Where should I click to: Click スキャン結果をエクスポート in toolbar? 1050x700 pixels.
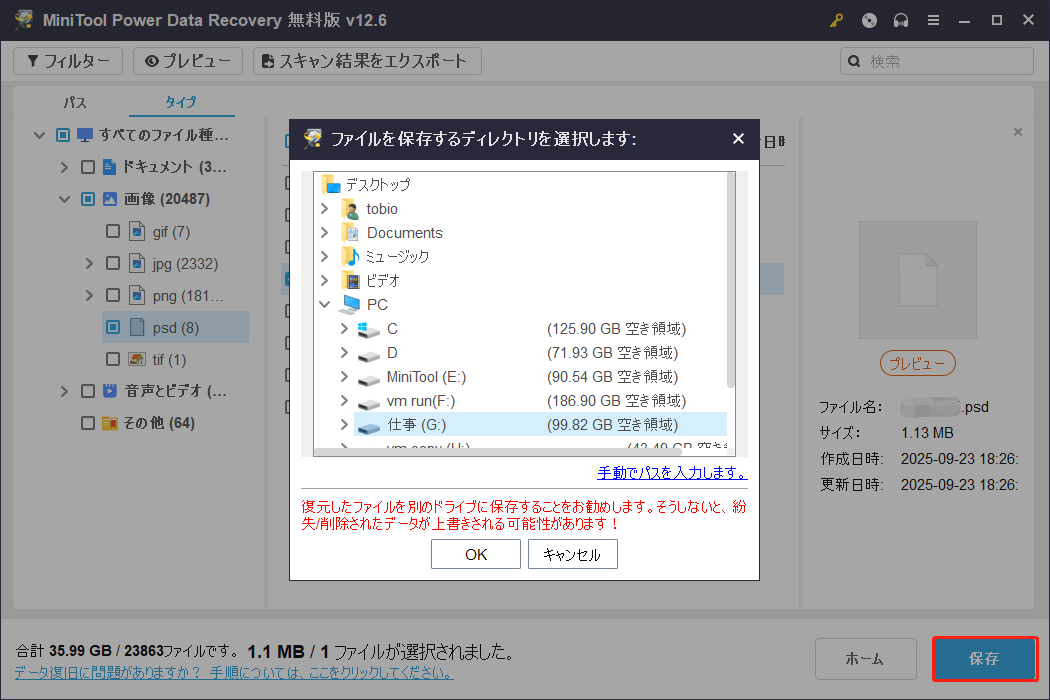click(x=363, y=61)
